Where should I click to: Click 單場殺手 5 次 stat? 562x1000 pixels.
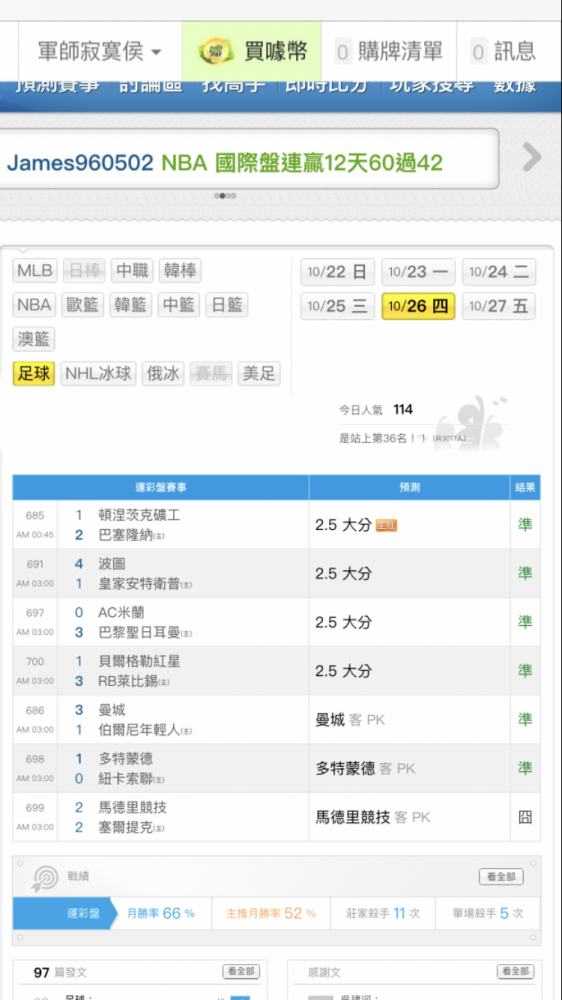pyautogui.click(x=488, y=913)
